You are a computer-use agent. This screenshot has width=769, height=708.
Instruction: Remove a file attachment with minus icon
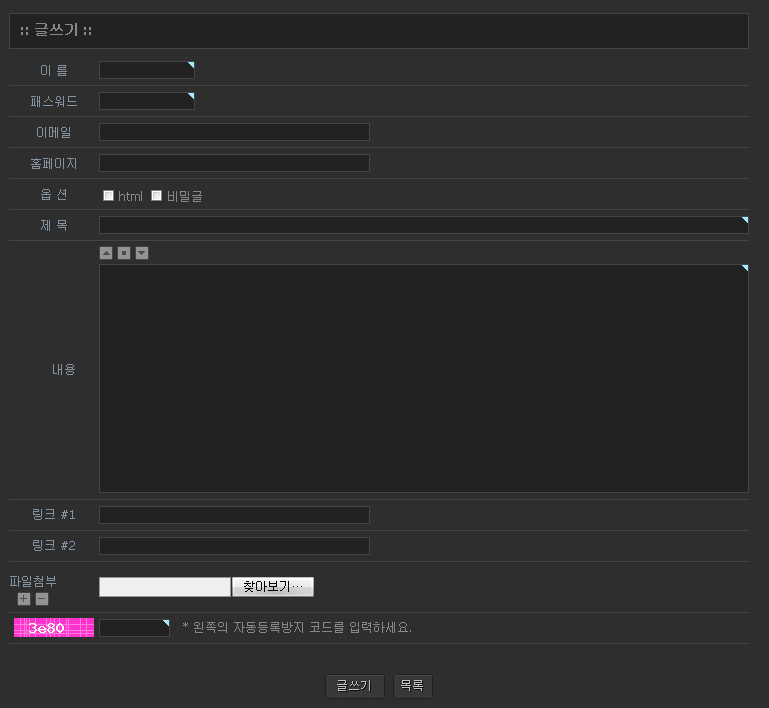coord(42,599)
